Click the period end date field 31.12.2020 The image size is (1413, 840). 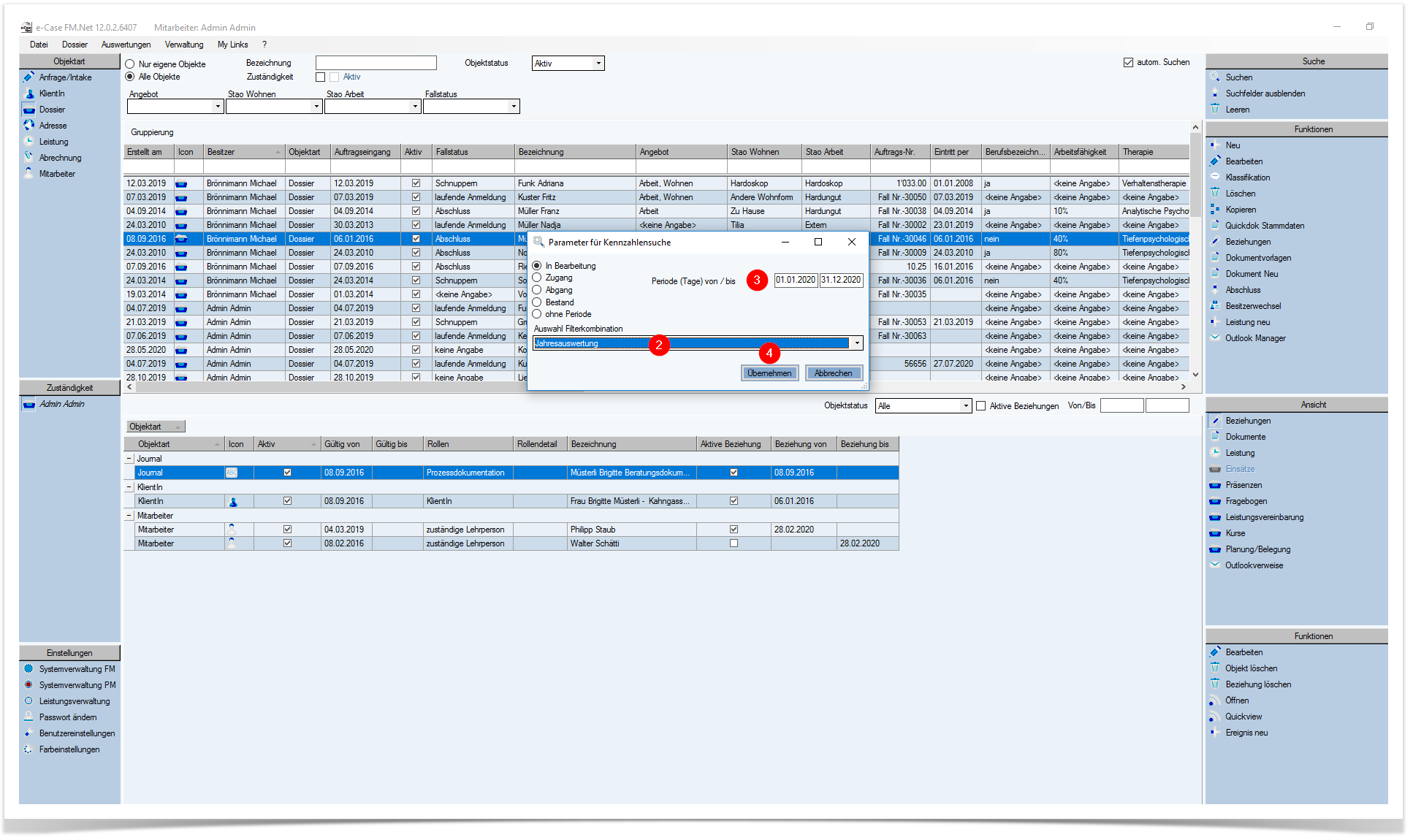coord(841,280)
